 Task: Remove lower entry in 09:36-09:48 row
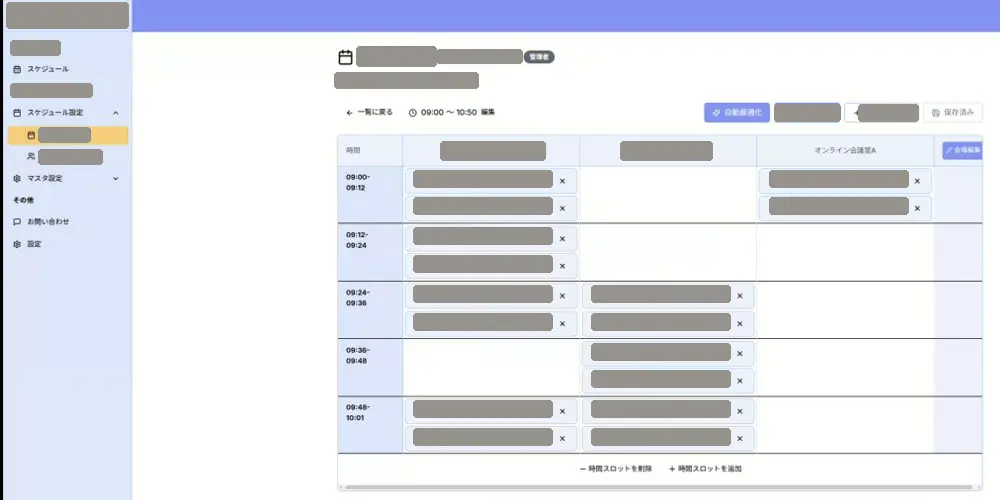pyautogui.click(x=740, y=381)
